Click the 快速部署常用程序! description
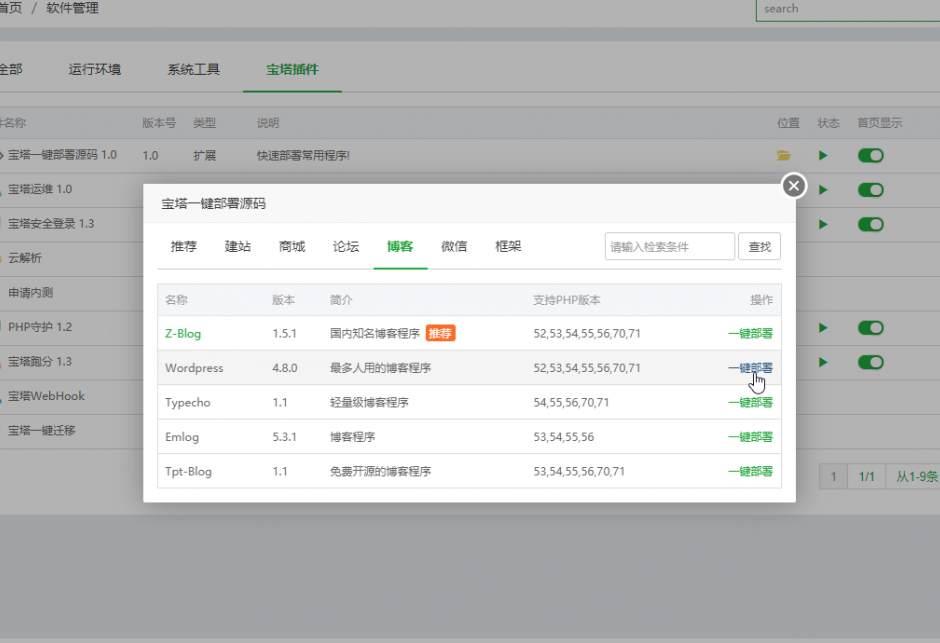The height and width of the screenshot is (643, 940). coord(303,156)
